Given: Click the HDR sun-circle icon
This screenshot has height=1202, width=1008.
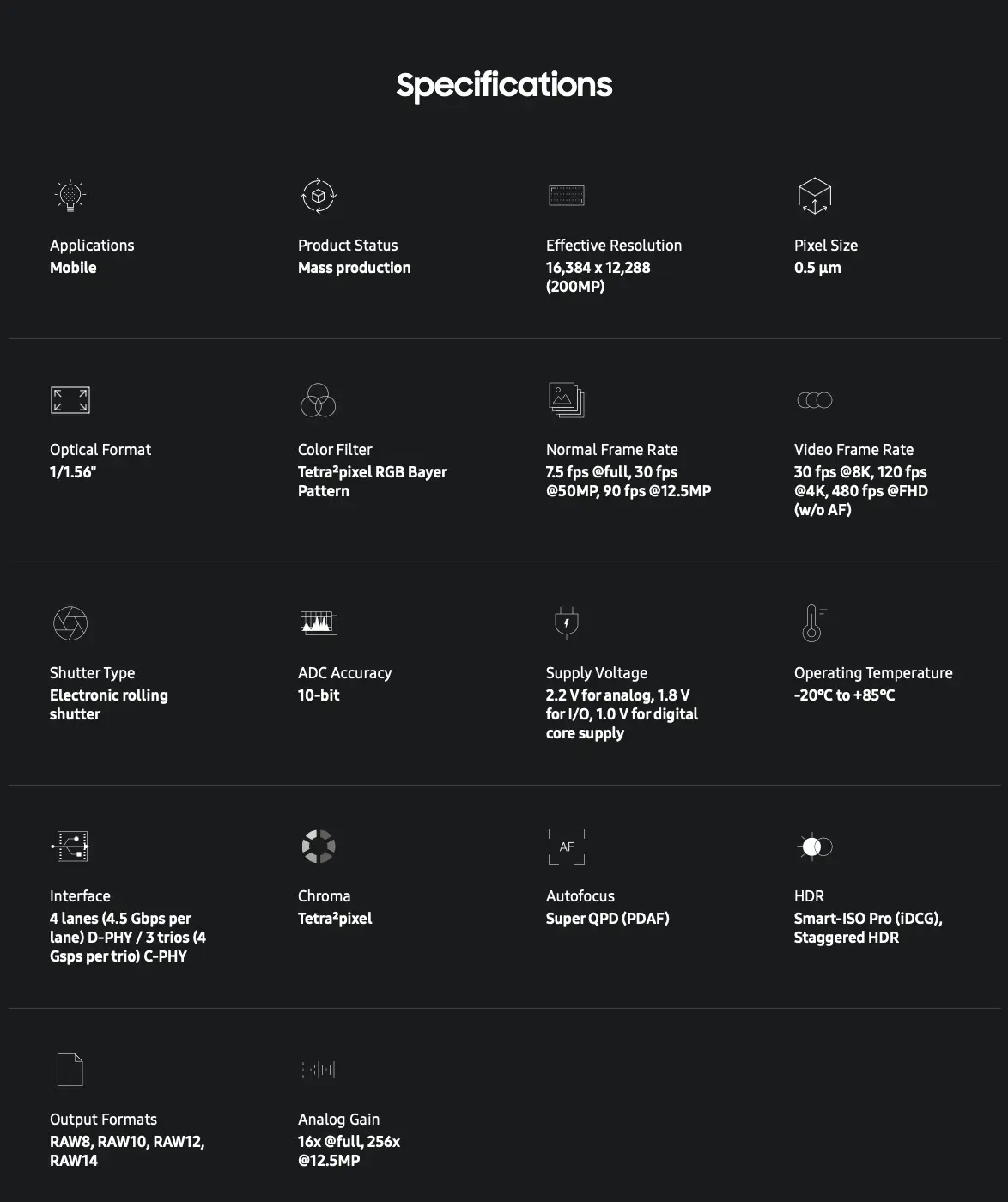Looking at the screenshot, I should [x=814, y=847].
